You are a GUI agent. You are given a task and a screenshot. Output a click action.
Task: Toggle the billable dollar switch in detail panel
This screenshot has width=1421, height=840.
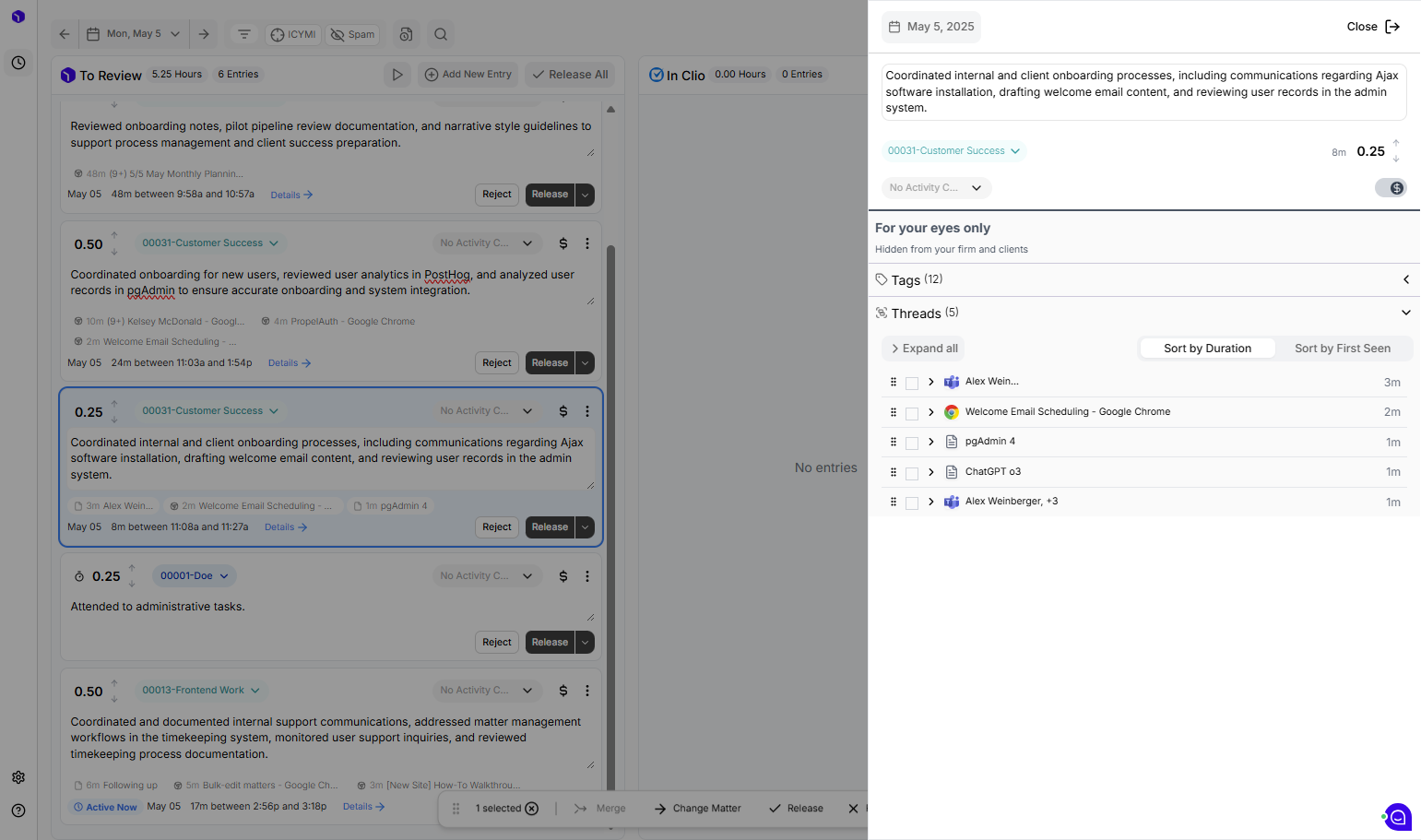[1391, 188]
